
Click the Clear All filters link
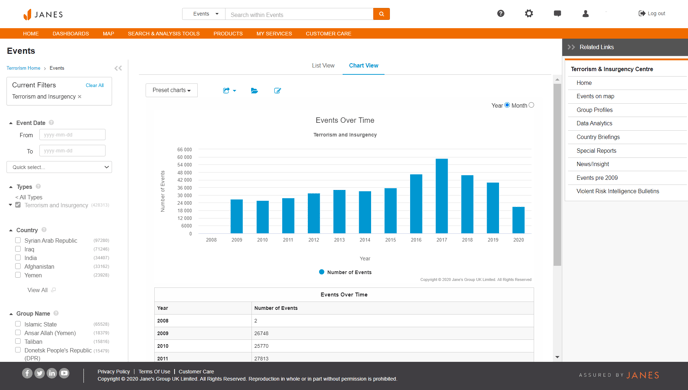point(95,85)
